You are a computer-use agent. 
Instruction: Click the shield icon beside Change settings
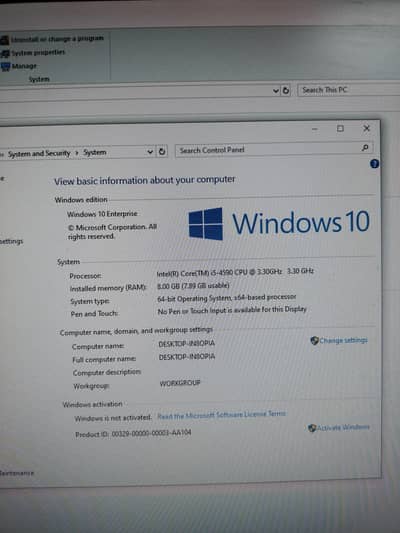[x=314, y=340]
